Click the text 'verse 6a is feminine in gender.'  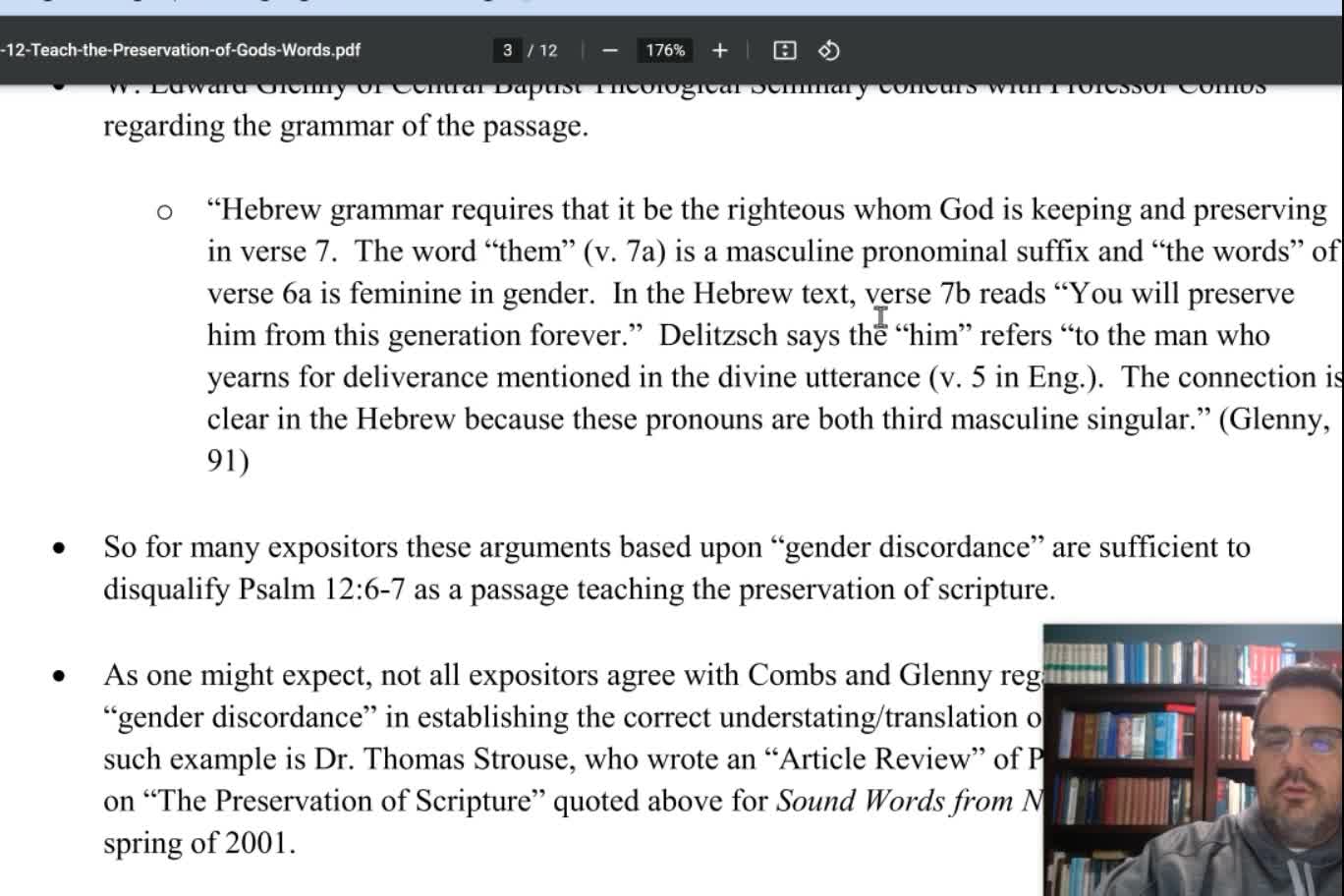(x=401, y=294)
